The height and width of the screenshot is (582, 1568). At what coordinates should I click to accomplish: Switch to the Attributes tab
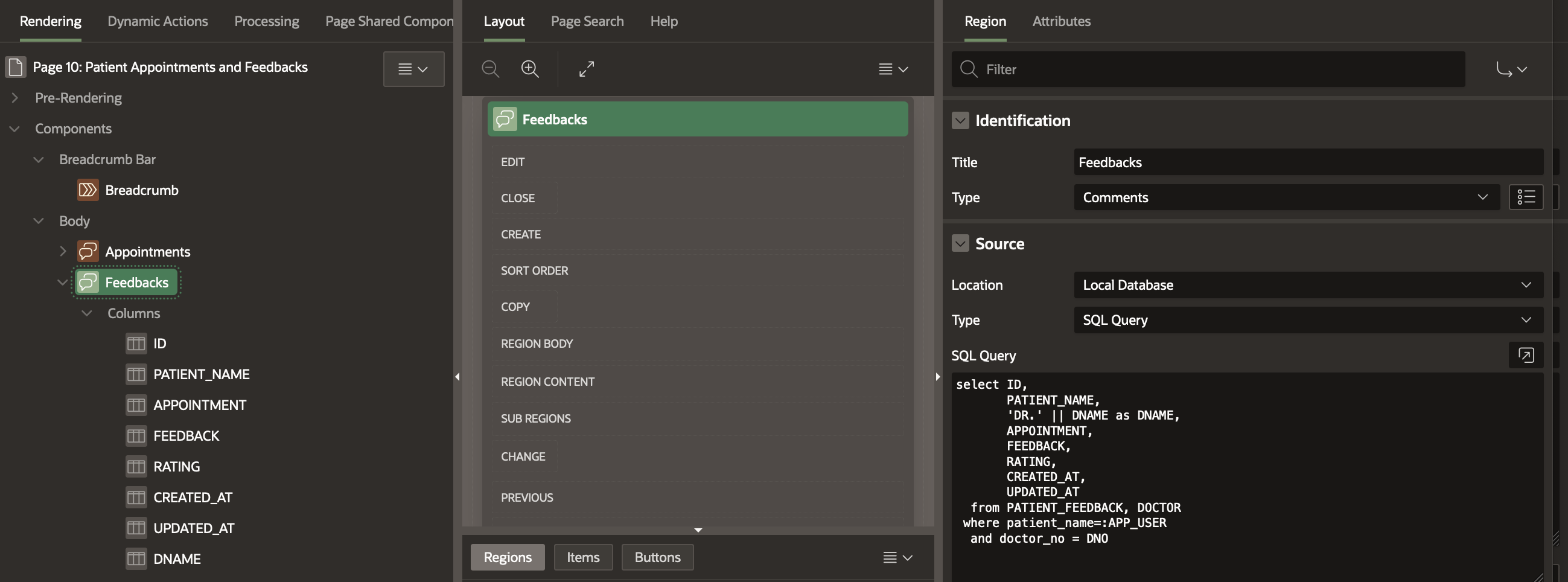pos(1062,21)
